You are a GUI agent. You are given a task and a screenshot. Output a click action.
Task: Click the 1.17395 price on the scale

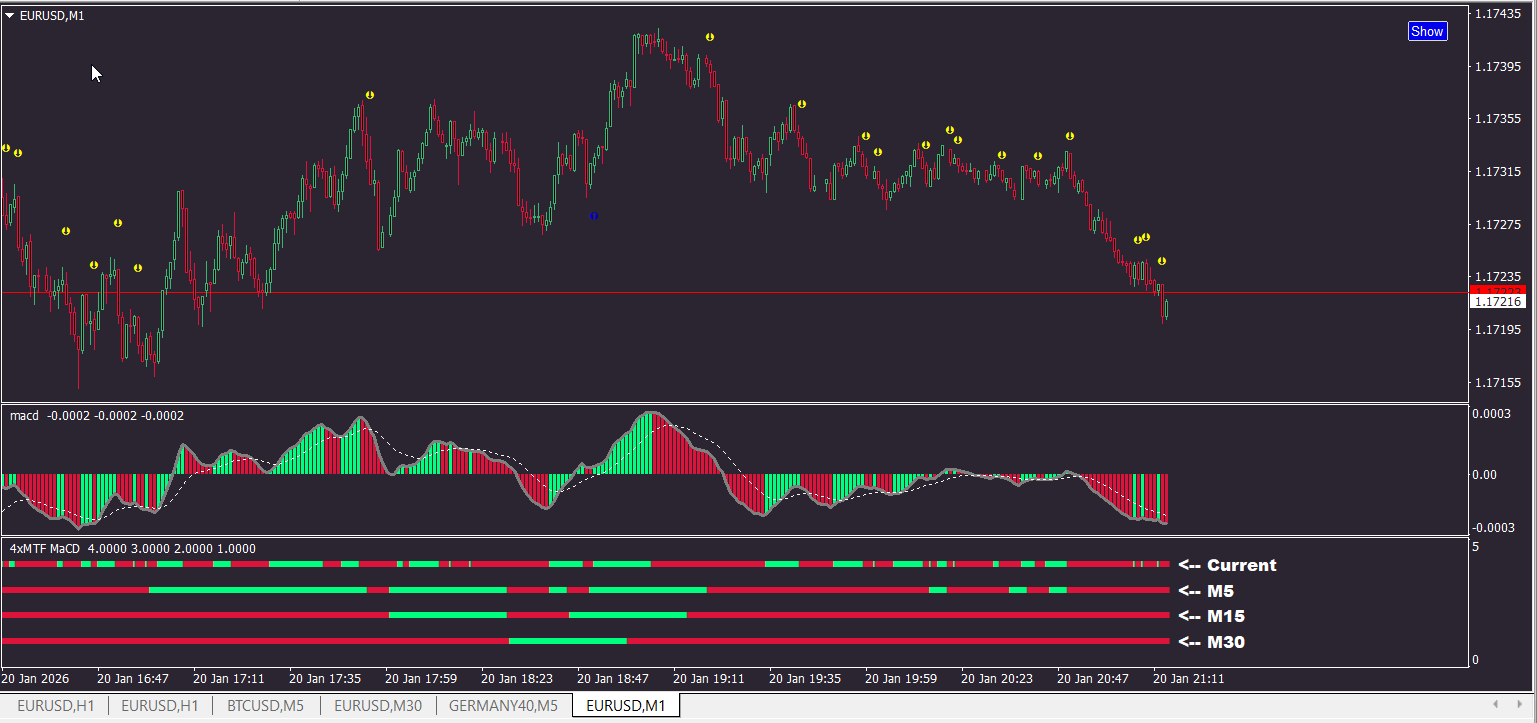(1498, 67)
